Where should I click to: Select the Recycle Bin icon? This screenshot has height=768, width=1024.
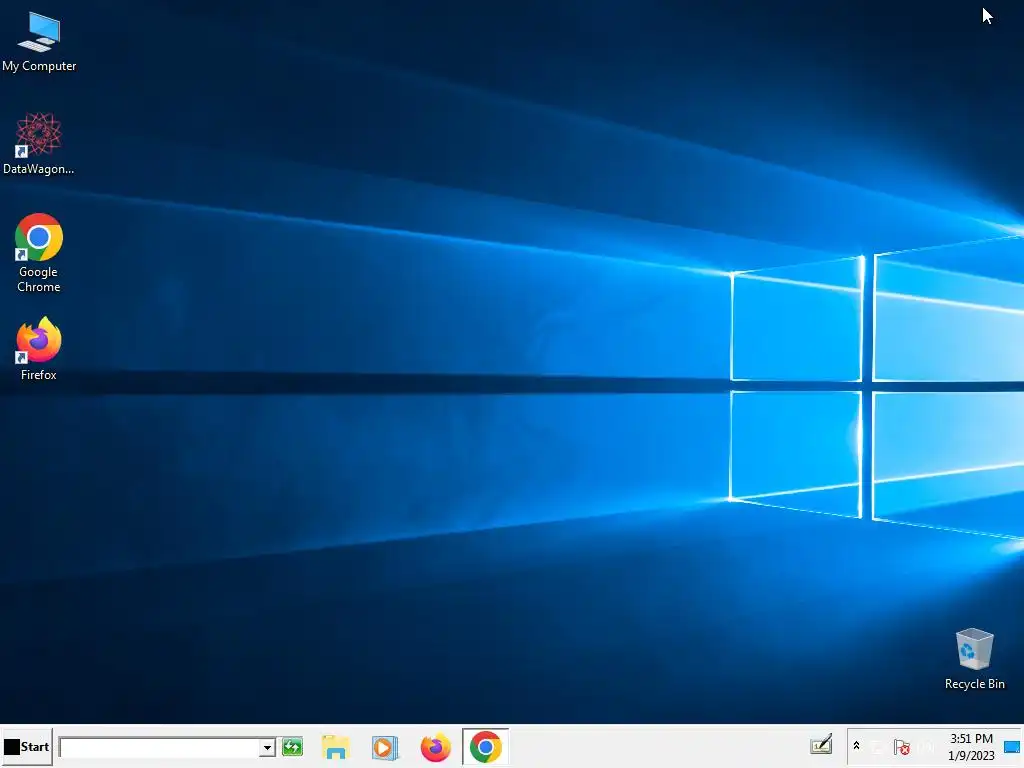point(974,658)
